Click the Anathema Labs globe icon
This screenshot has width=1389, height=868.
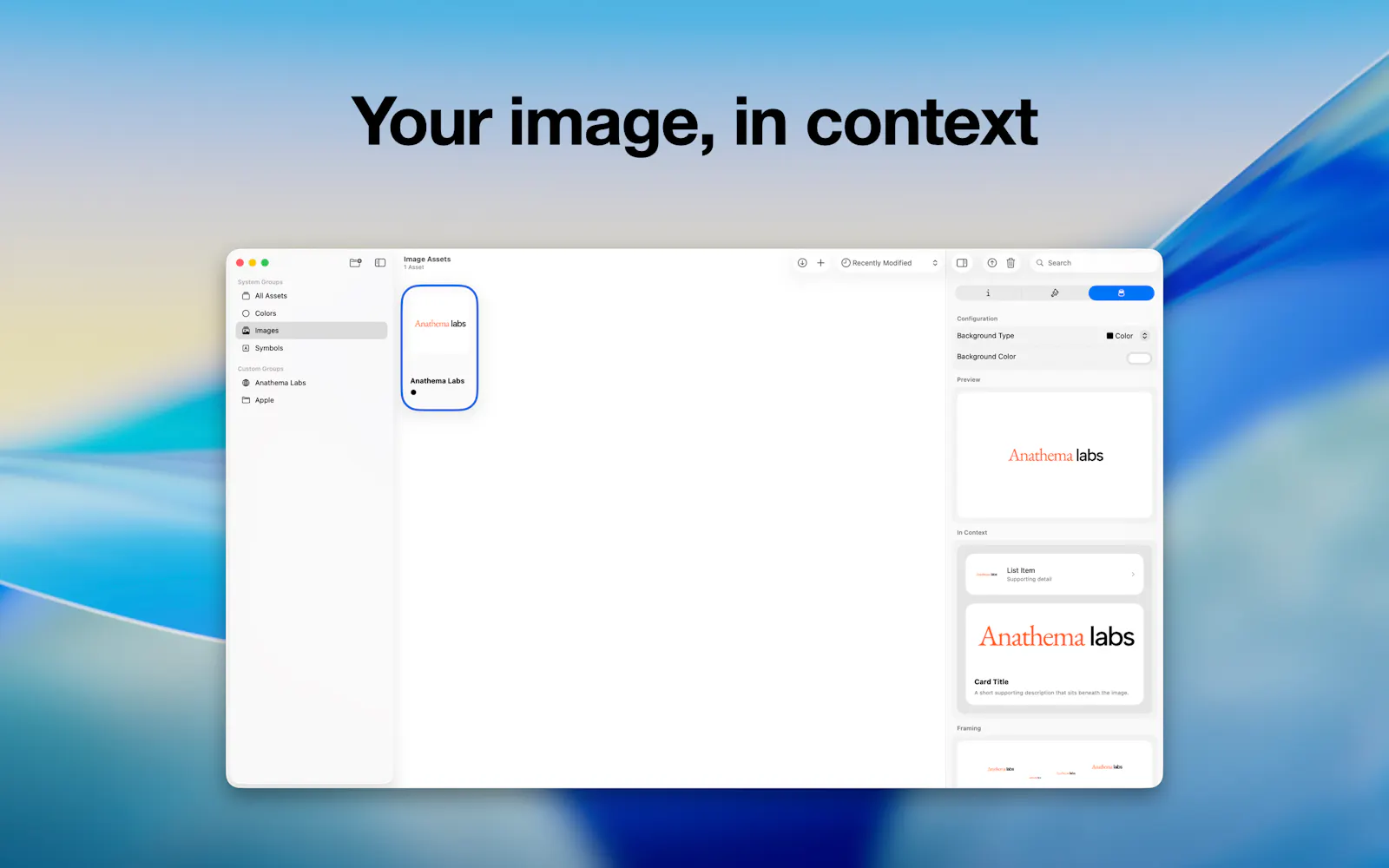(246, 383)
